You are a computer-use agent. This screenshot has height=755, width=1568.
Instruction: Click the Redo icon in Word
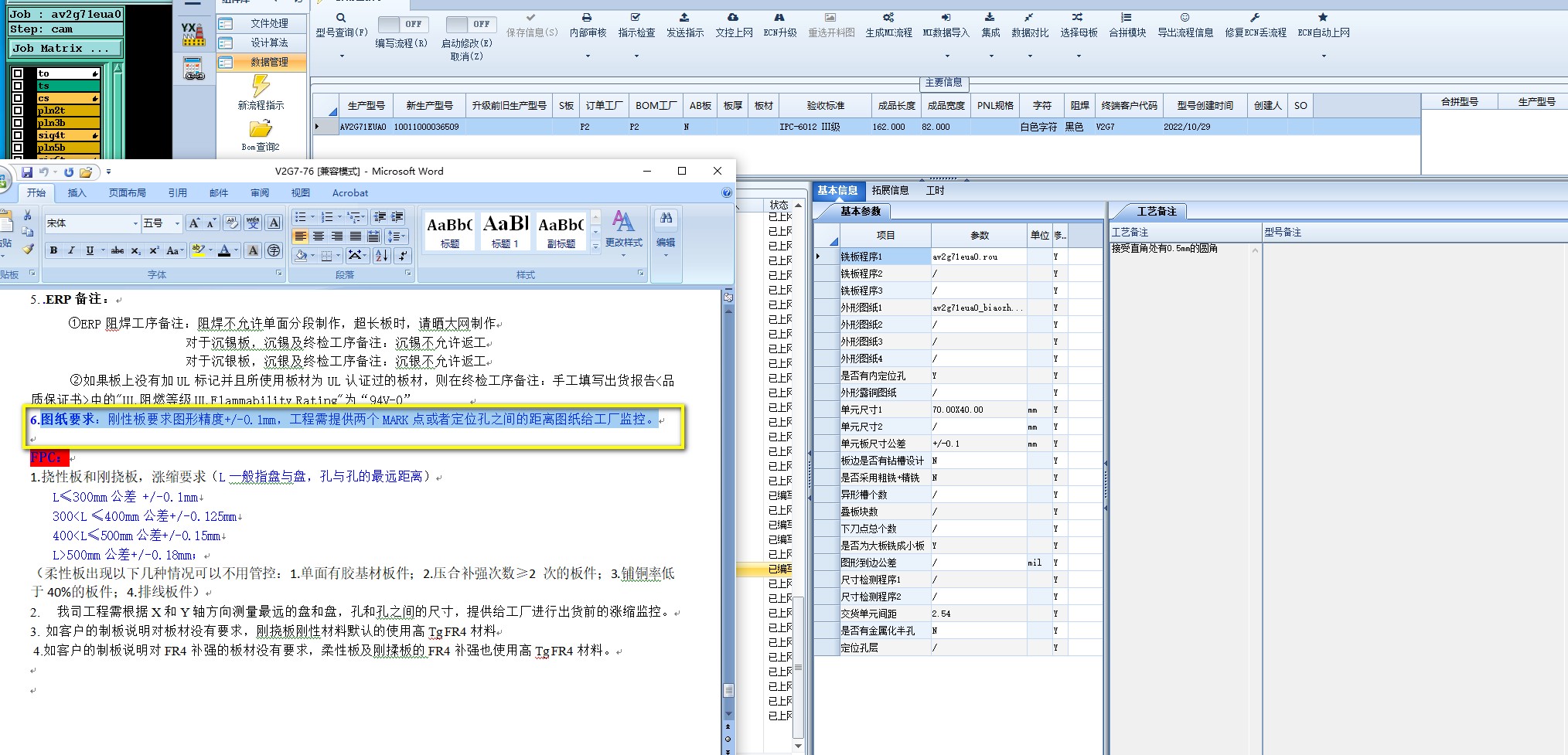click(x=69, y=172)
